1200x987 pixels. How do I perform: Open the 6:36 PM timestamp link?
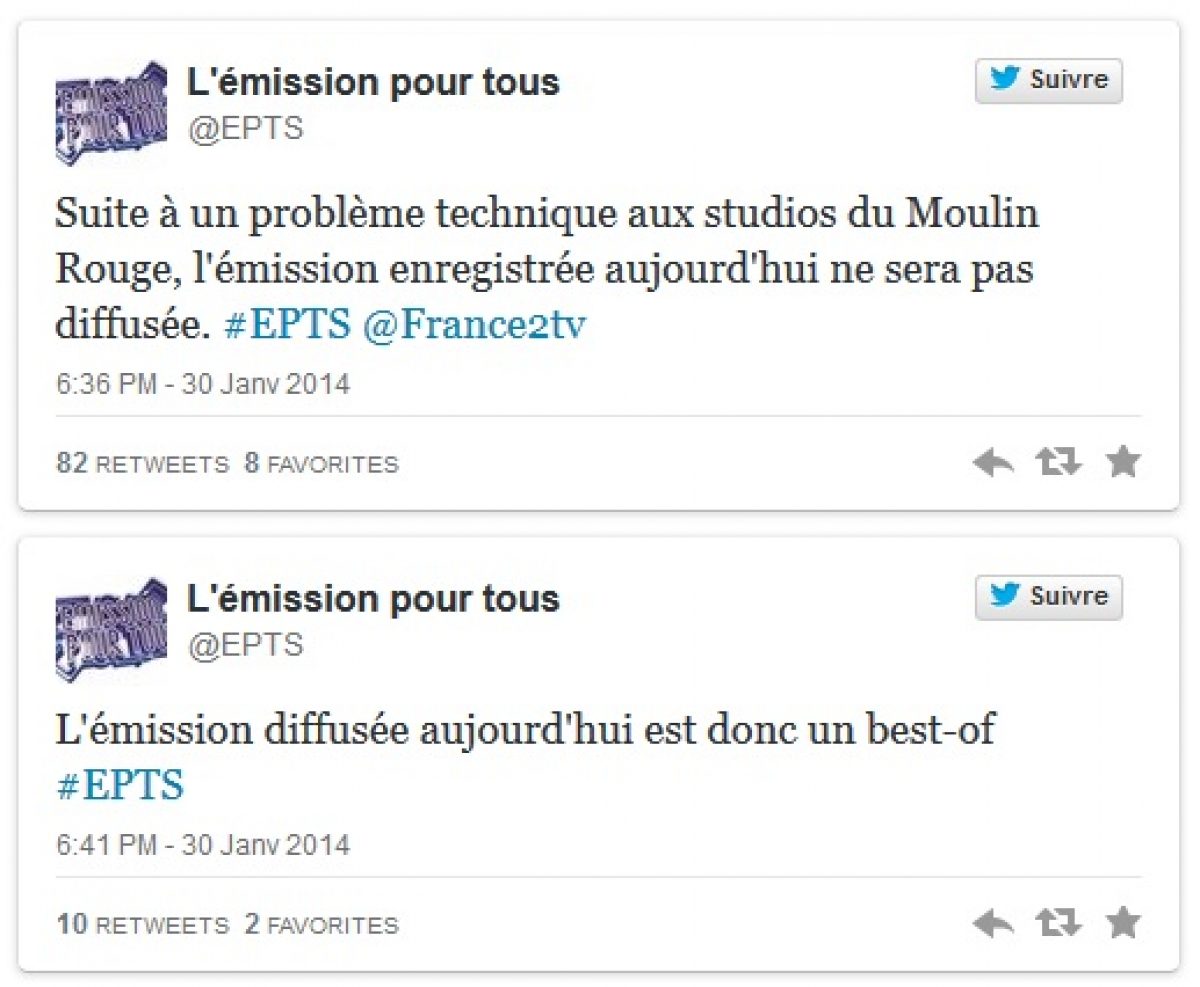(203, 384)
